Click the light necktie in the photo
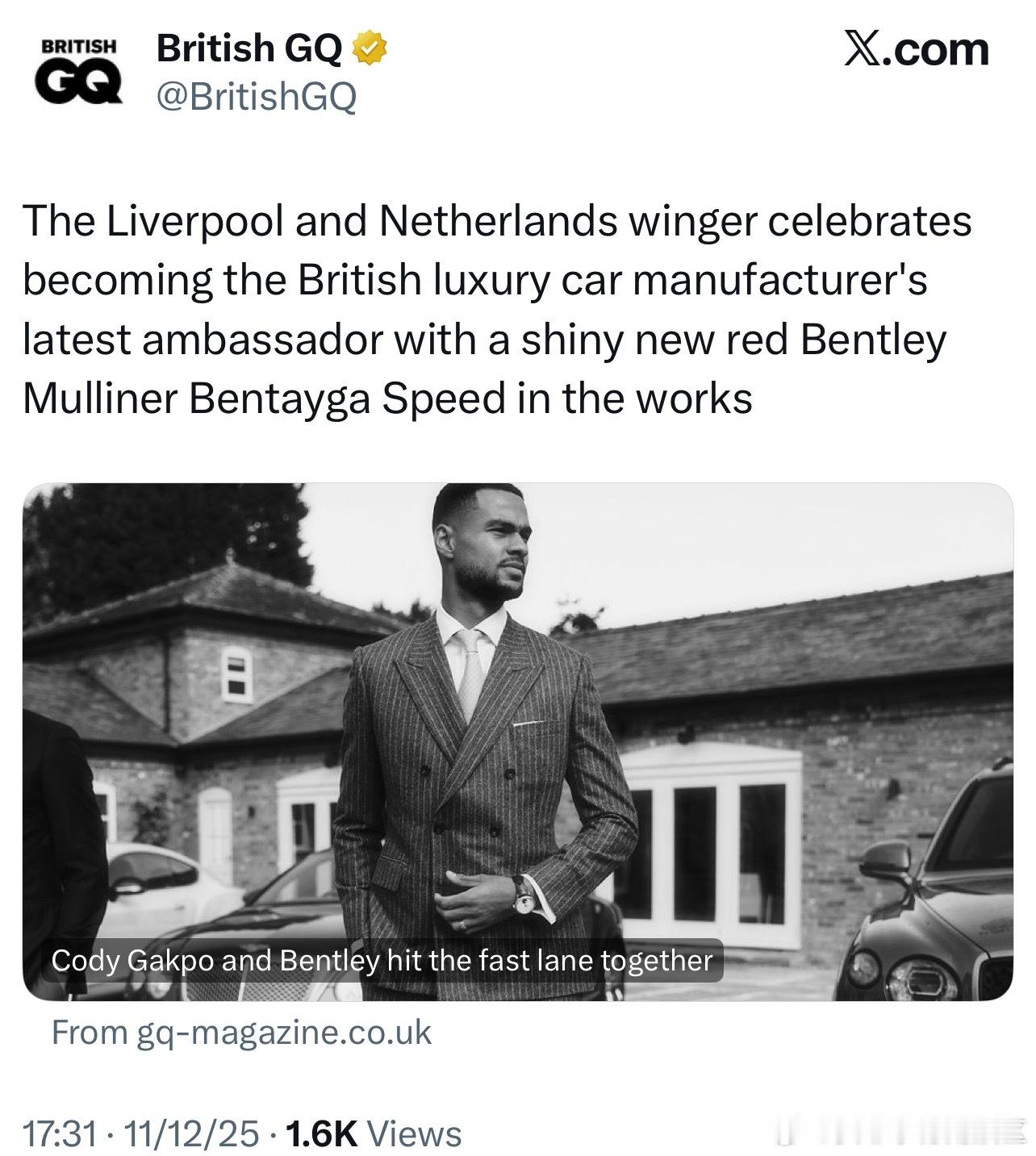Image resolution: width=1036 pixels, height=1156 pixels. [470, 671]
